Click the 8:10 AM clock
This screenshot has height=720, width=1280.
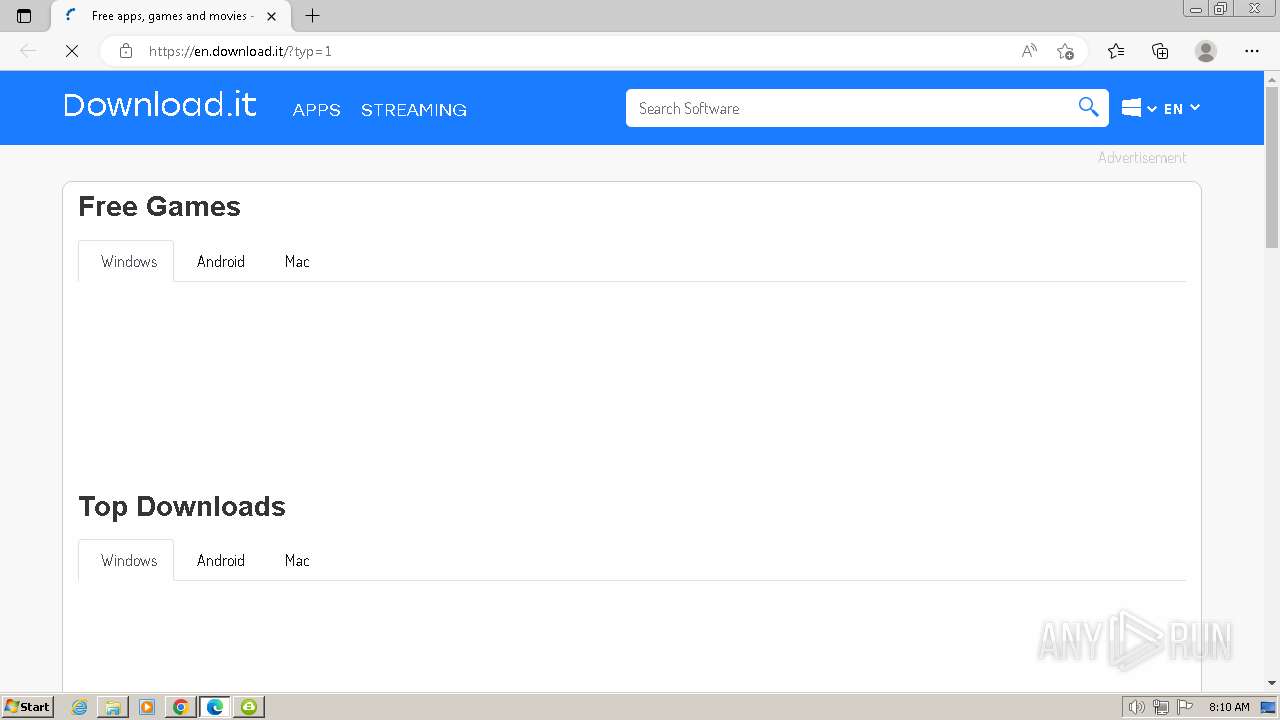(x=1229, y=707)
